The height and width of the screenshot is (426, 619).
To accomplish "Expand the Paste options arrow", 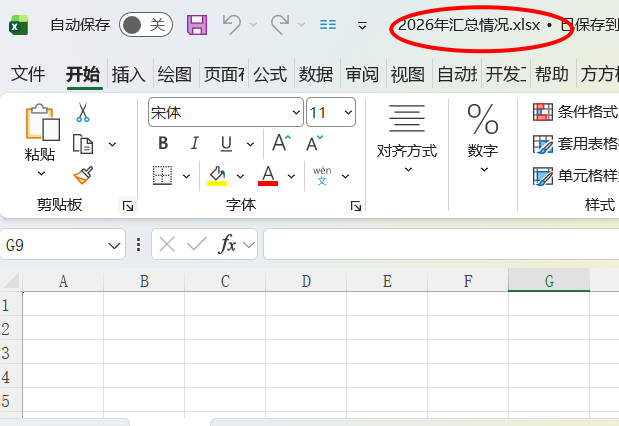I will tap(41, 173).
